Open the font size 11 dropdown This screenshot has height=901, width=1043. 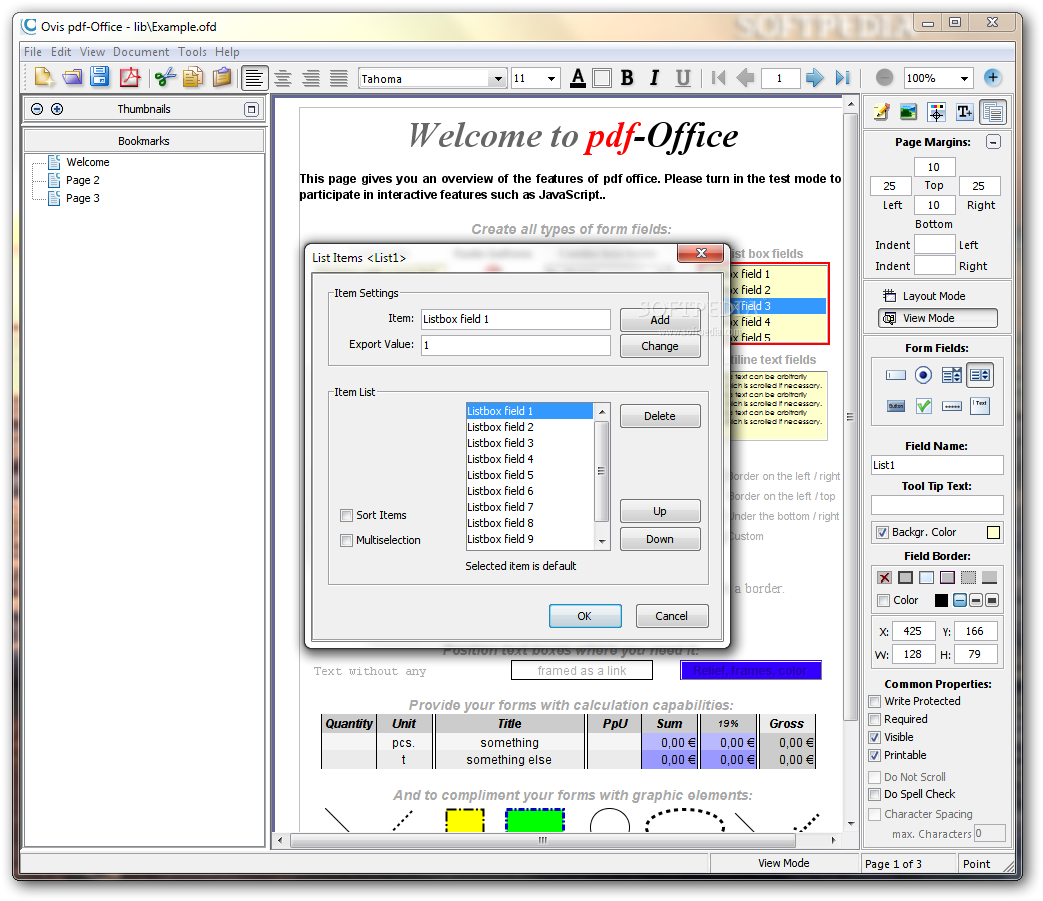(x=551, y=79)
